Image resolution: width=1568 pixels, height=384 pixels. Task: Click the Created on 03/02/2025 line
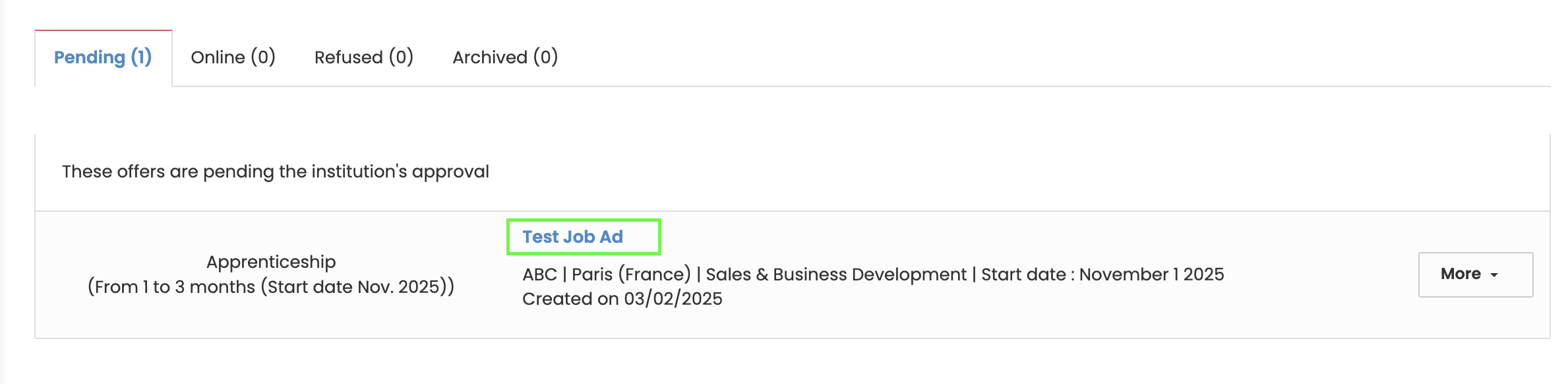pyautogui.click(x=622, y=299)
